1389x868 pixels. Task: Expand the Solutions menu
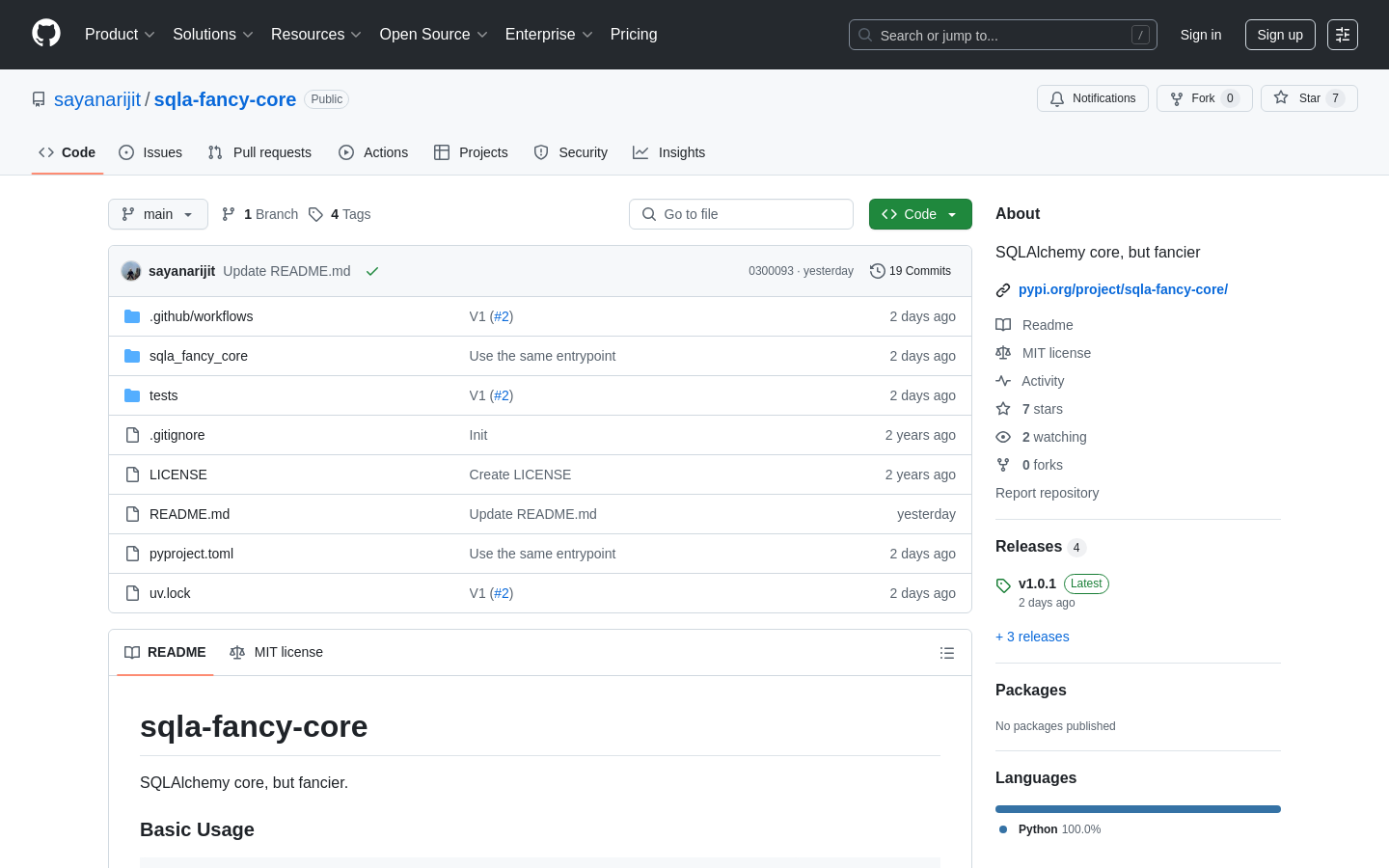[213, 35]
